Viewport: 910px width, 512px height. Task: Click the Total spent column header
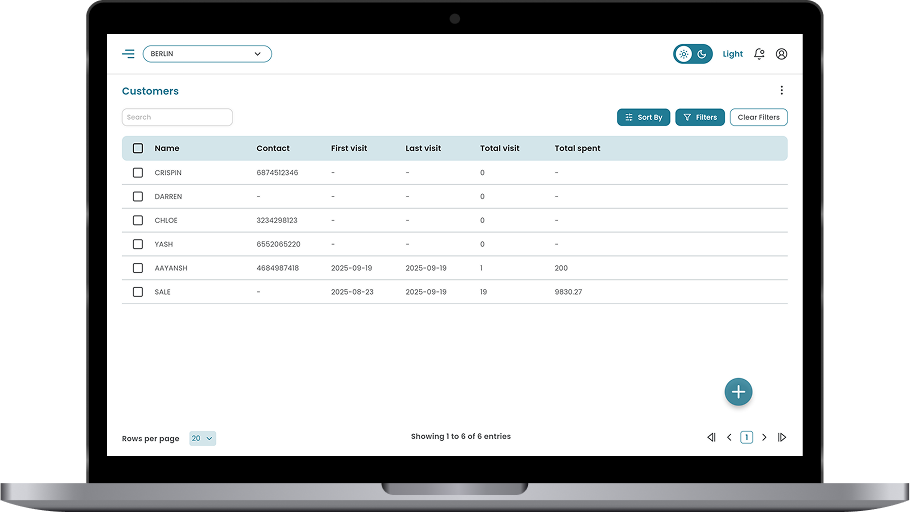coord(577,148)
